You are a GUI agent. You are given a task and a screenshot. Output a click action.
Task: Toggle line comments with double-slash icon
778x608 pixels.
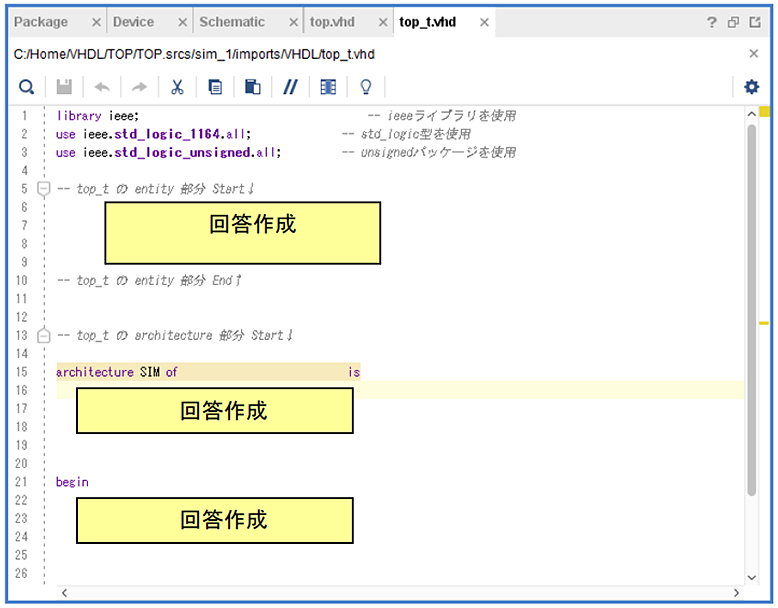tap(290, 87)
